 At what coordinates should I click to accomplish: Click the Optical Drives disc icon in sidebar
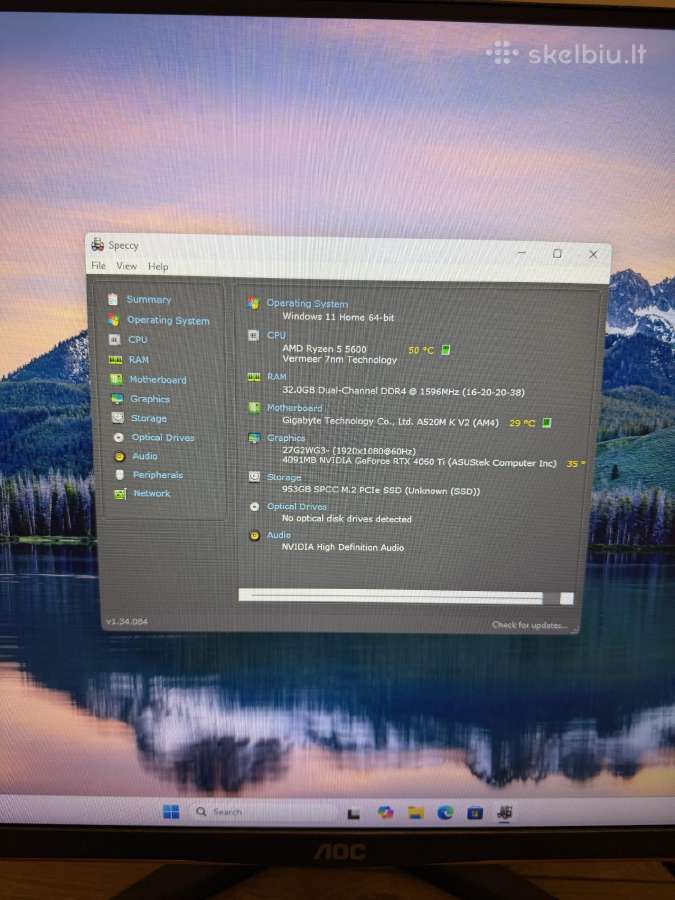(119, 437)
